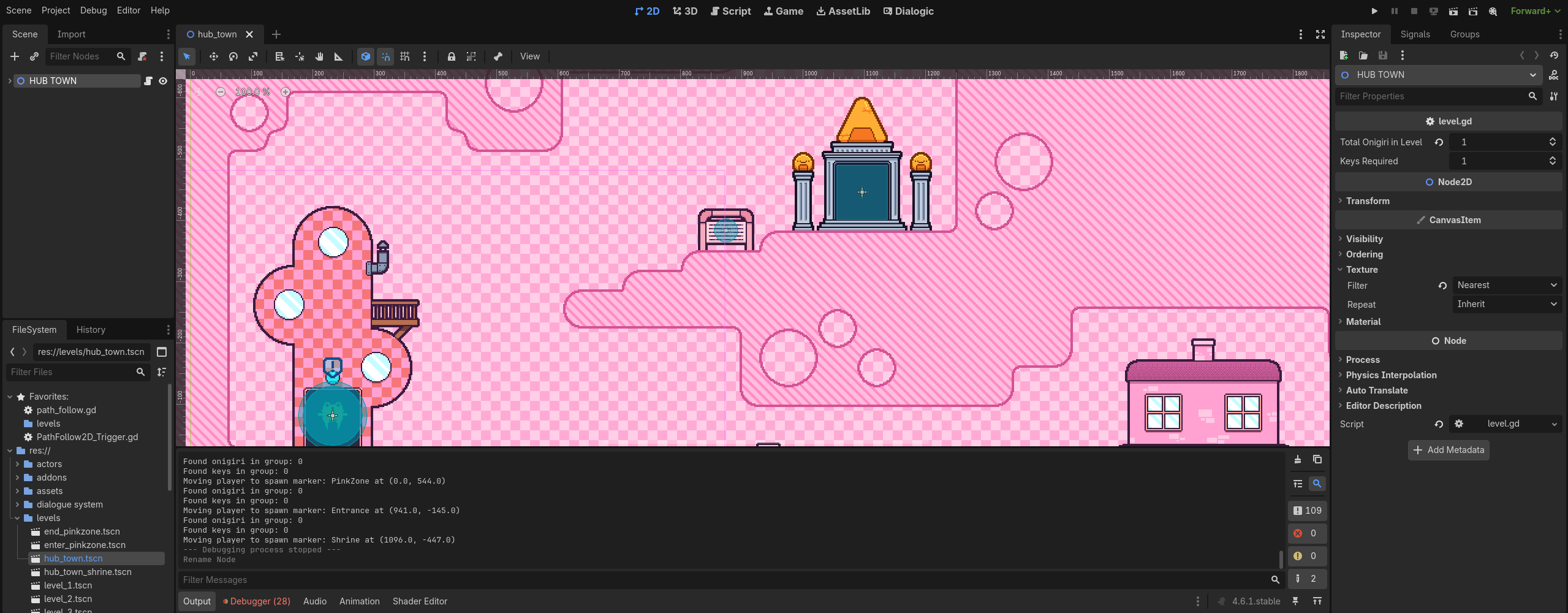Open the View menu button

(529, 56)
